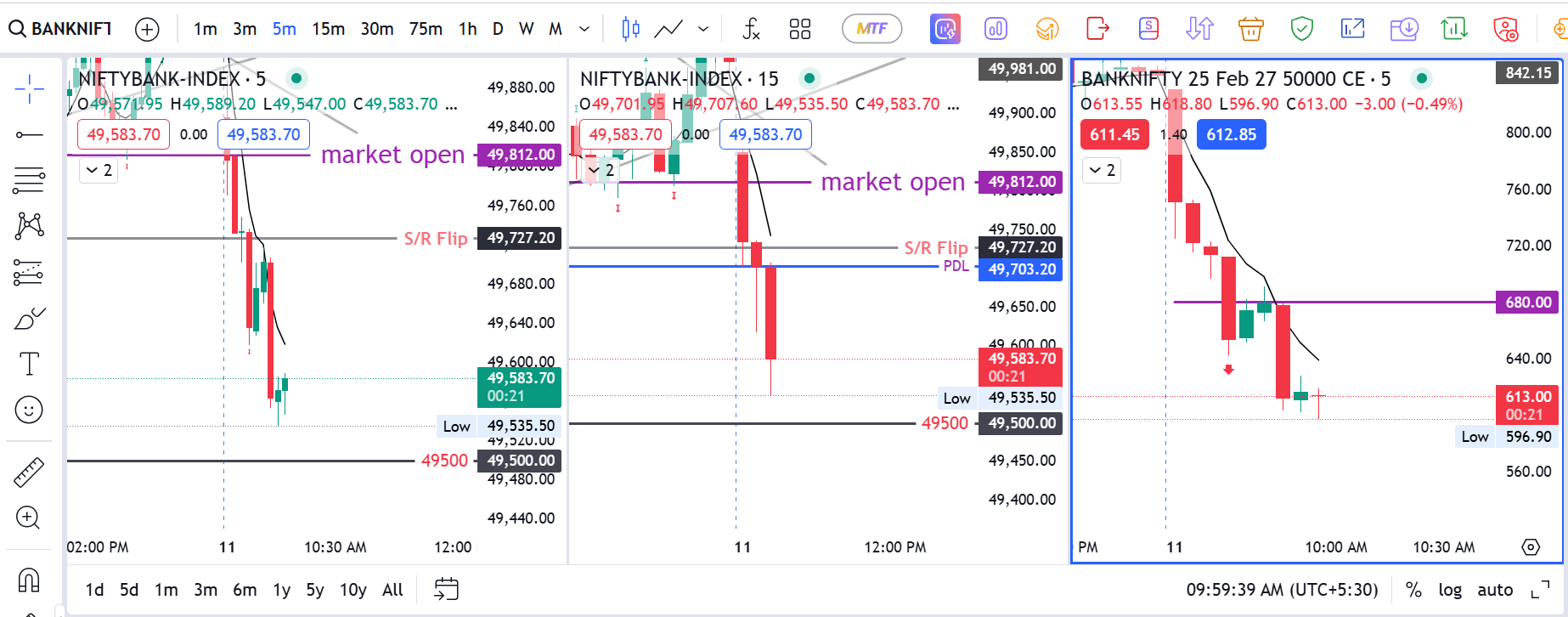Click the red shield settings icon

click(1506, 29)
